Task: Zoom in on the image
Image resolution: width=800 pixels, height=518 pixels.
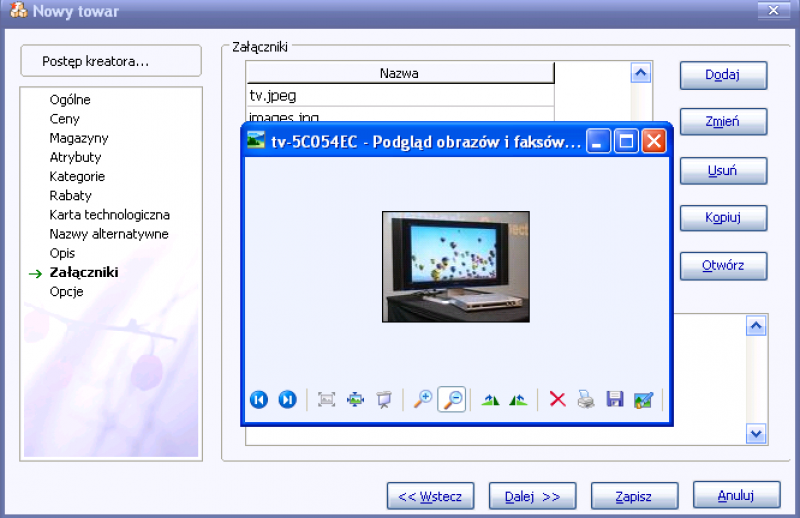Action: pos(423,399)
